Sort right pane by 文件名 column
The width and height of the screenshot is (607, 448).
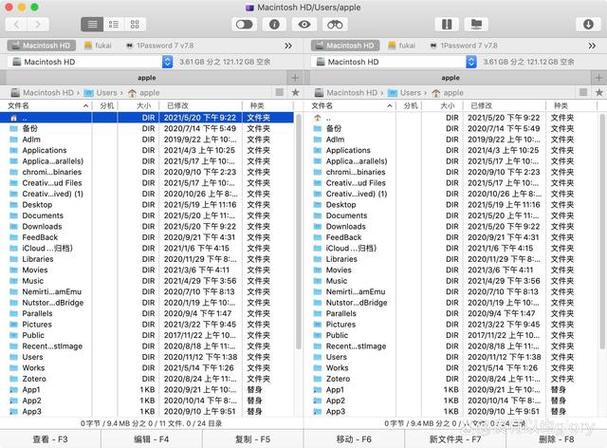click(350, 106)
